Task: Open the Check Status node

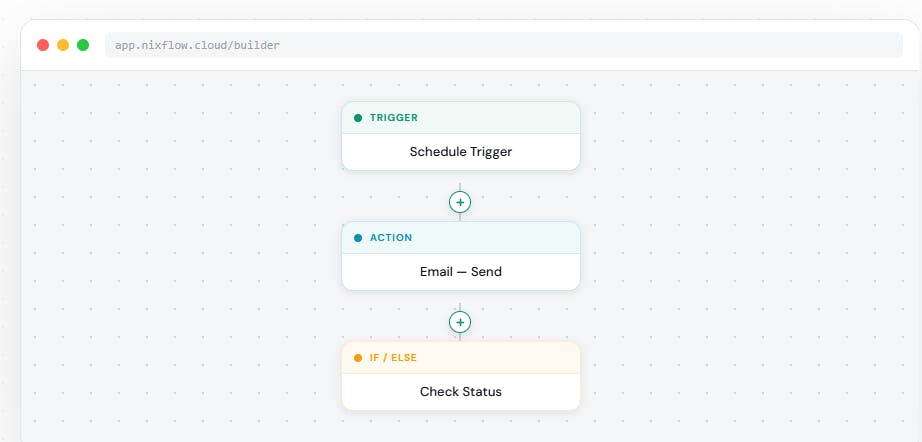Action: click(461, 391)
